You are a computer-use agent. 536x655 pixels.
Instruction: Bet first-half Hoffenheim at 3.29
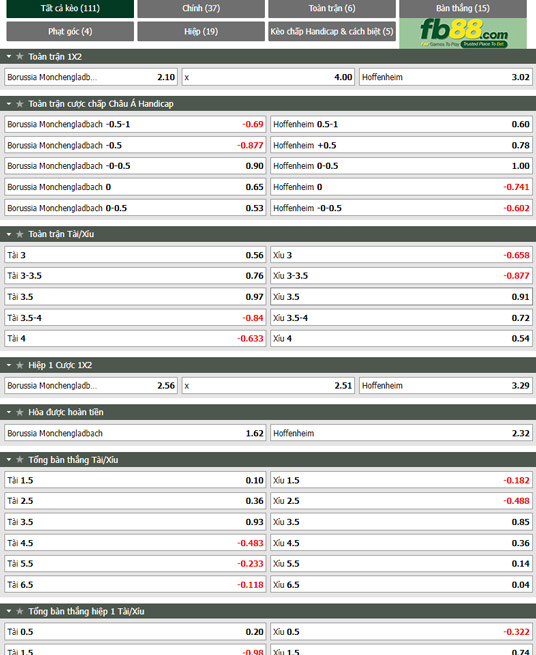[445, 386]
